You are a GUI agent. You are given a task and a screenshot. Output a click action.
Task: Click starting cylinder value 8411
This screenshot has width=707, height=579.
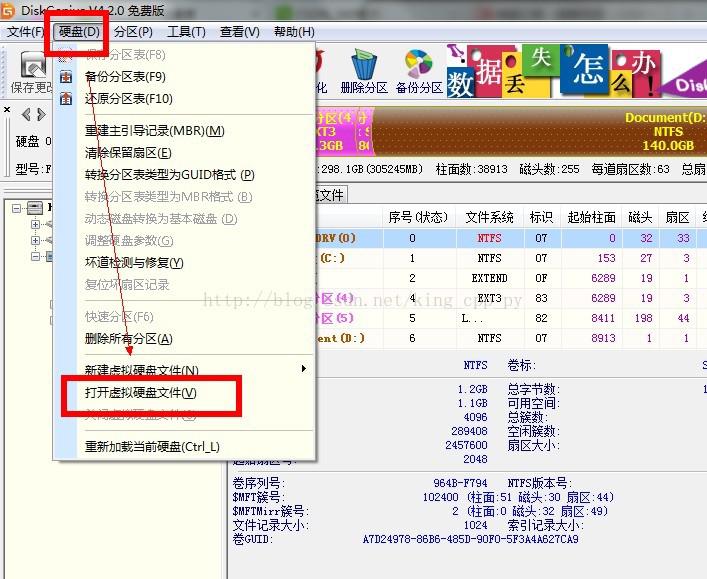pos(603,318)
